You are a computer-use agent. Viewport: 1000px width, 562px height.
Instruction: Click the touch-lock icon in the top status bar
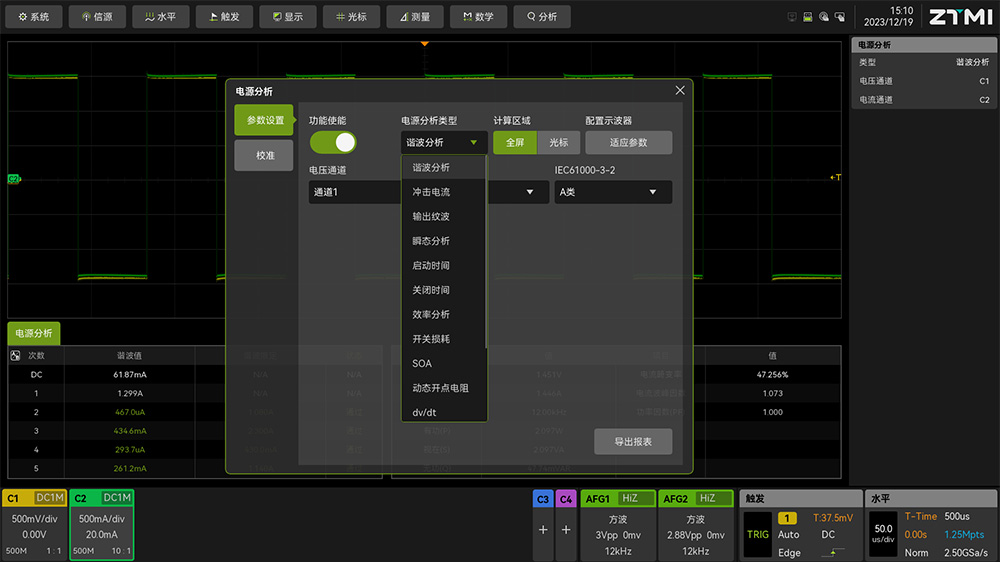coord(824,17)
